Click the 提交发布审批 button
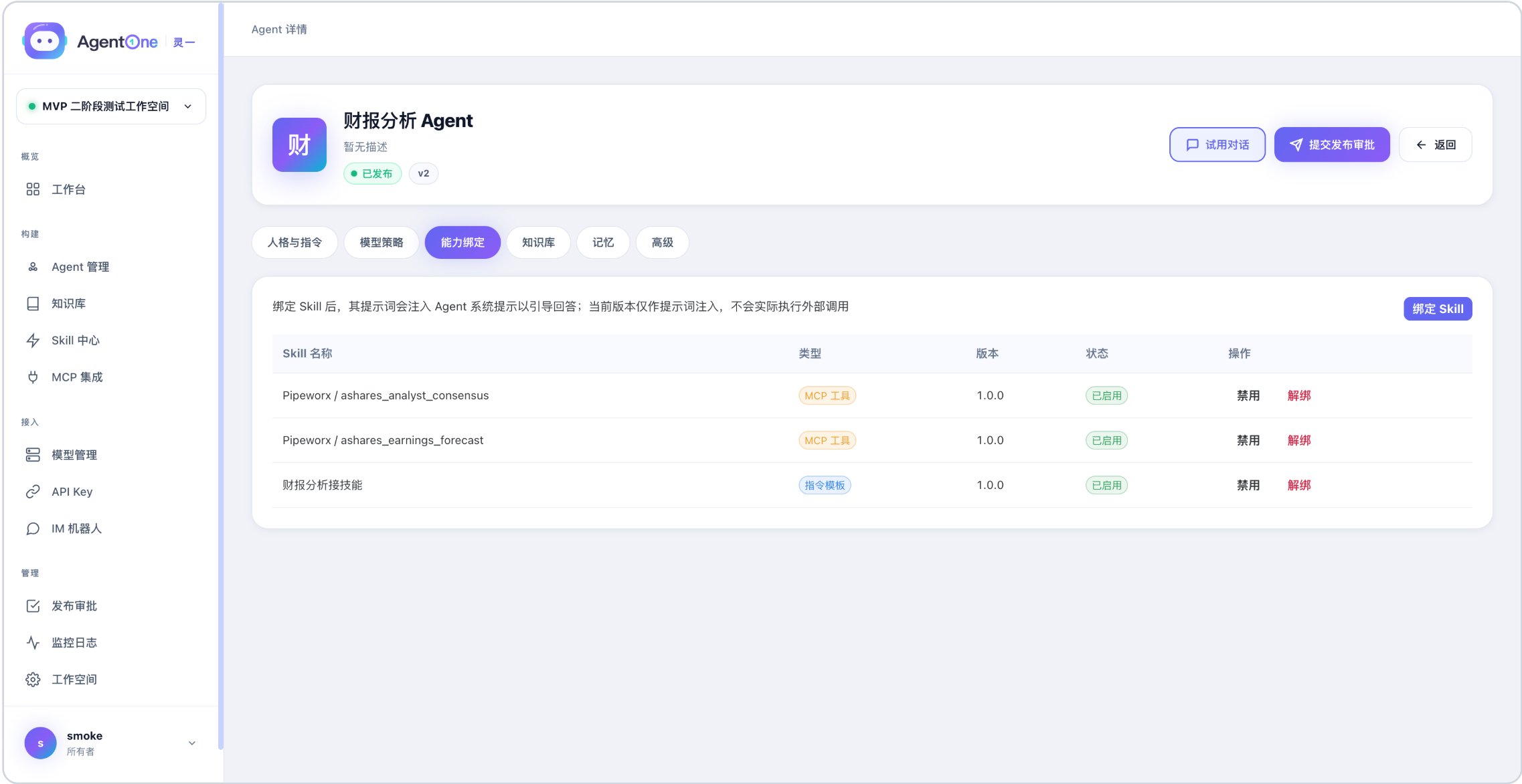This screenshot has height=784, width=1522. pyautogui.click(x=1332, y=144)
